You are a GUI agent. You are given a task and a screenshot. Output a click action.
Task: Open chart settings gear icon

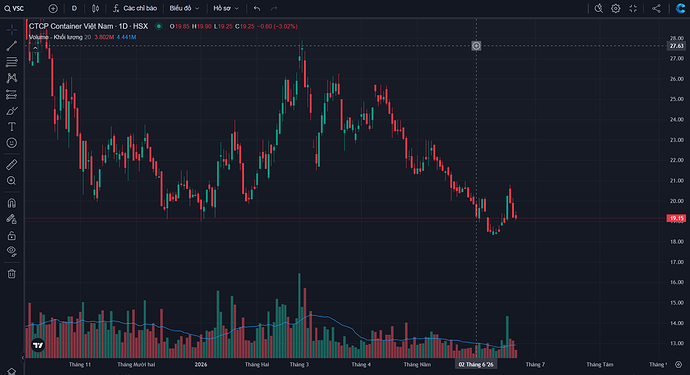616,8
